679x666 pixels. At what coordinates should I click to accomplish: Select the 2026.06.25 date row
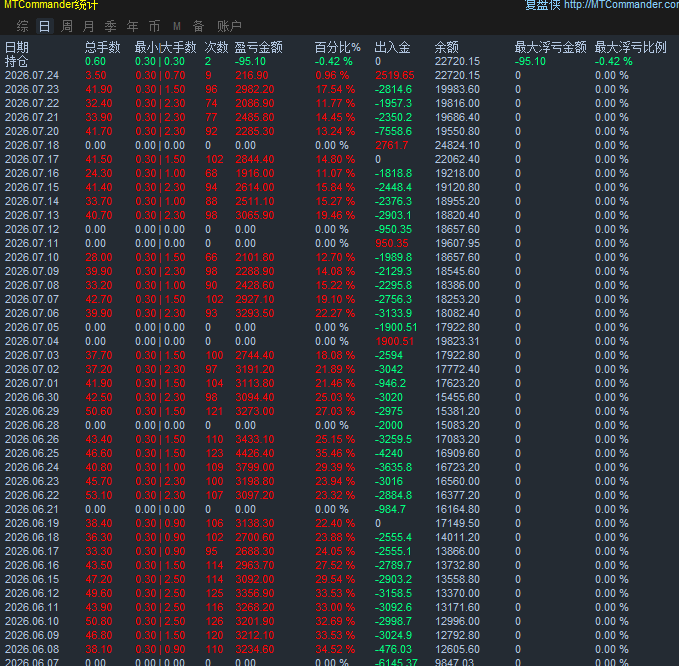[x=340, y=453]
